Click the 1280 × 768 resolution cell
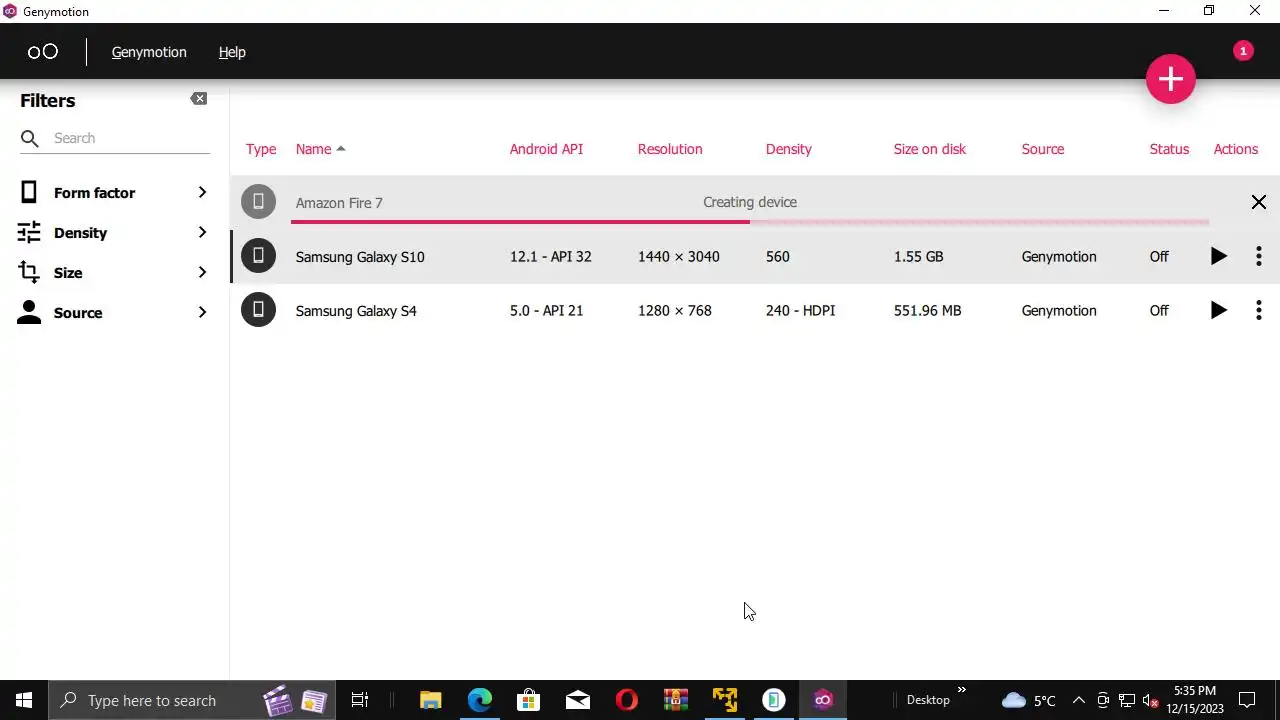1280x720 pixels. pos(674,311)
